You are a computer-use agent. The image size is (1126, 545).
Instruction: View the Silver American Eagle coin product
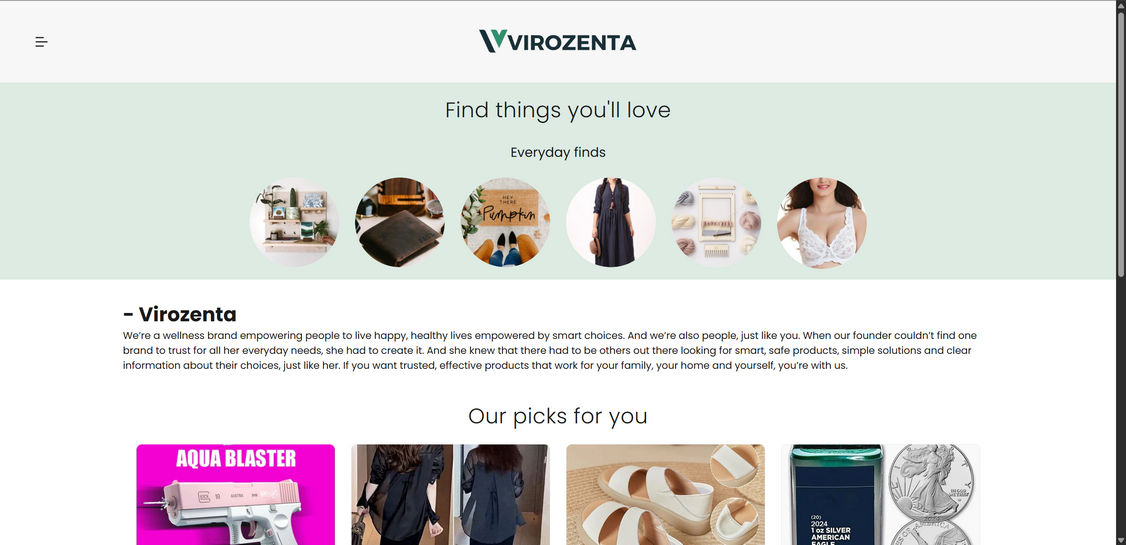tap(880, 494)
